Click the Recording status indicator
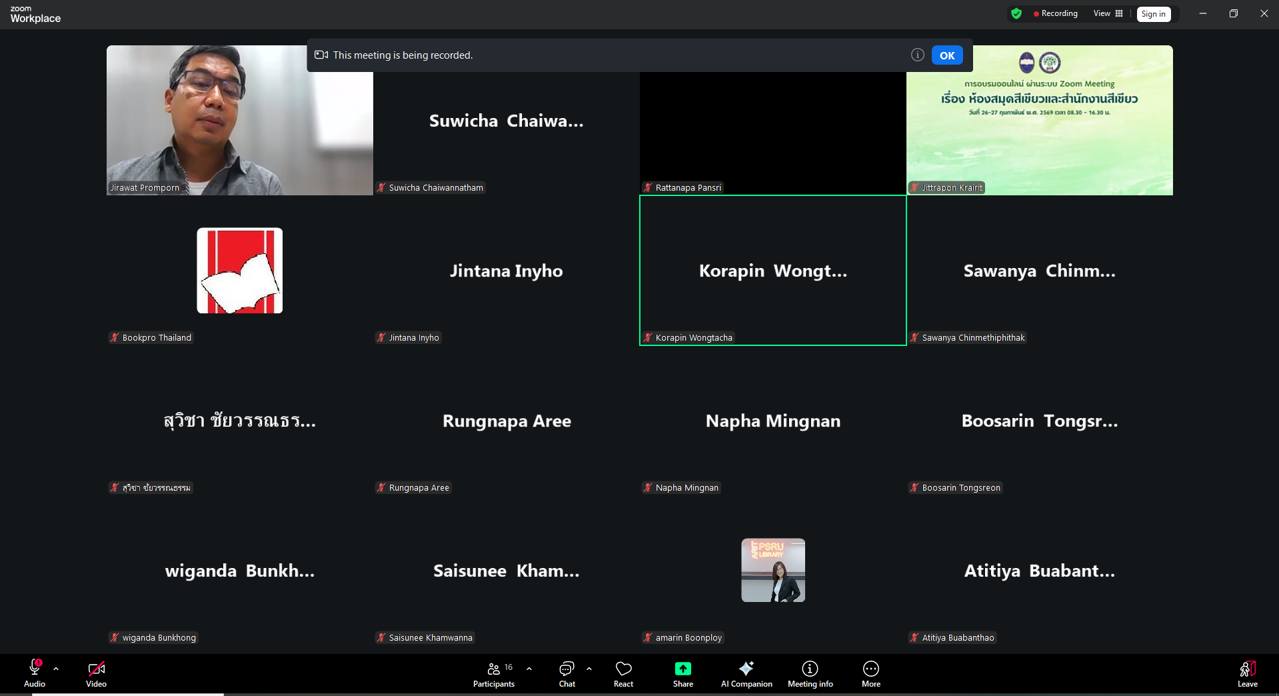 click(1055, 14)
